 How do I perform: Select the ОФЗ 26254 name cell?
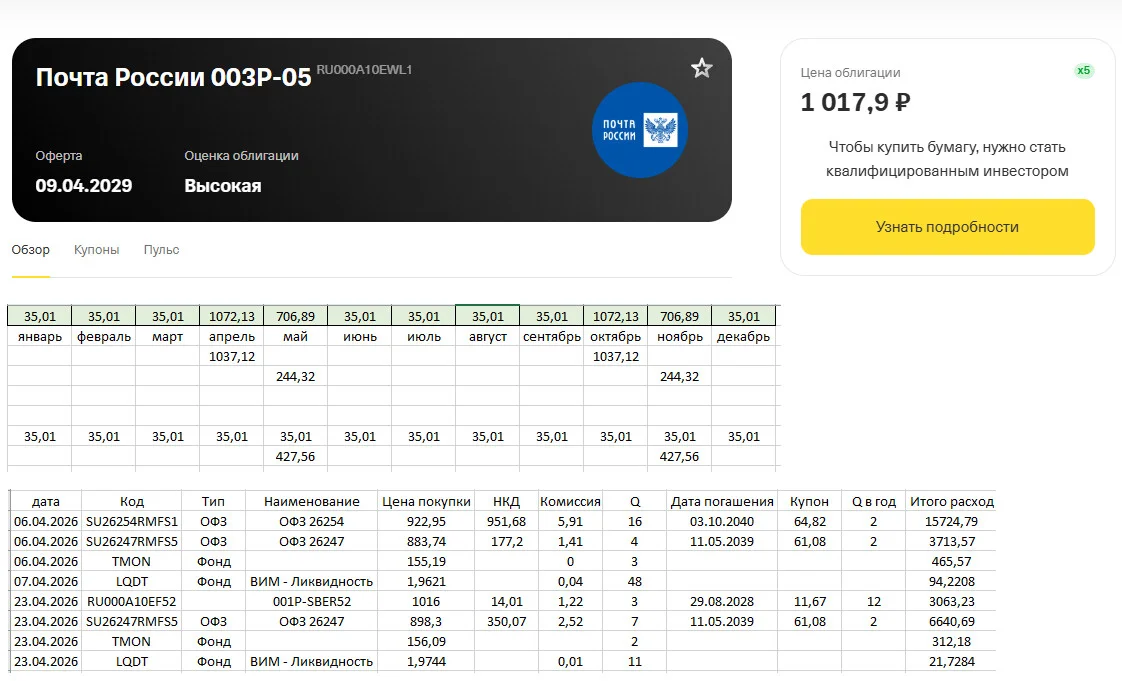pyautogui.click(x=311, y=521)
